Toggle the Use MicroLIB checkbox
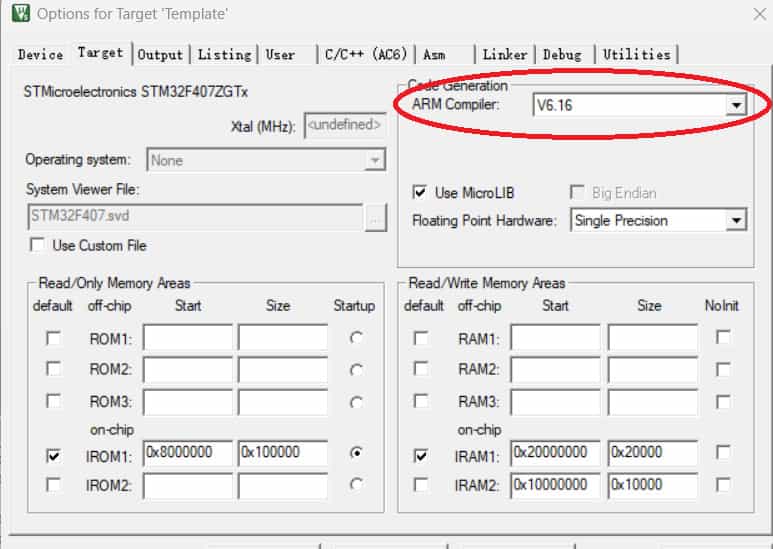 420,192
